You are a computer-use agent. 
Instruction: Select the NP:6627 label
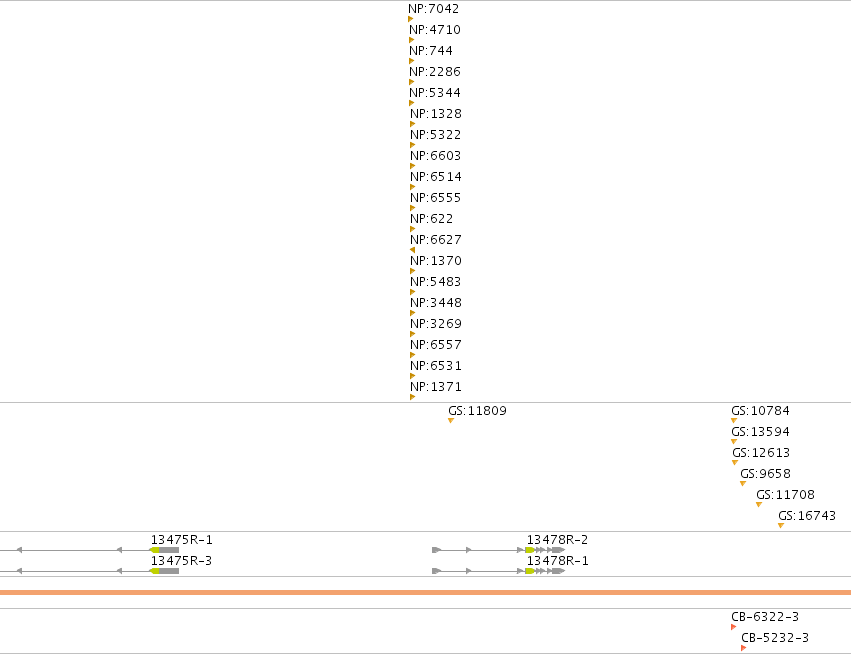[x=436, y=240]
